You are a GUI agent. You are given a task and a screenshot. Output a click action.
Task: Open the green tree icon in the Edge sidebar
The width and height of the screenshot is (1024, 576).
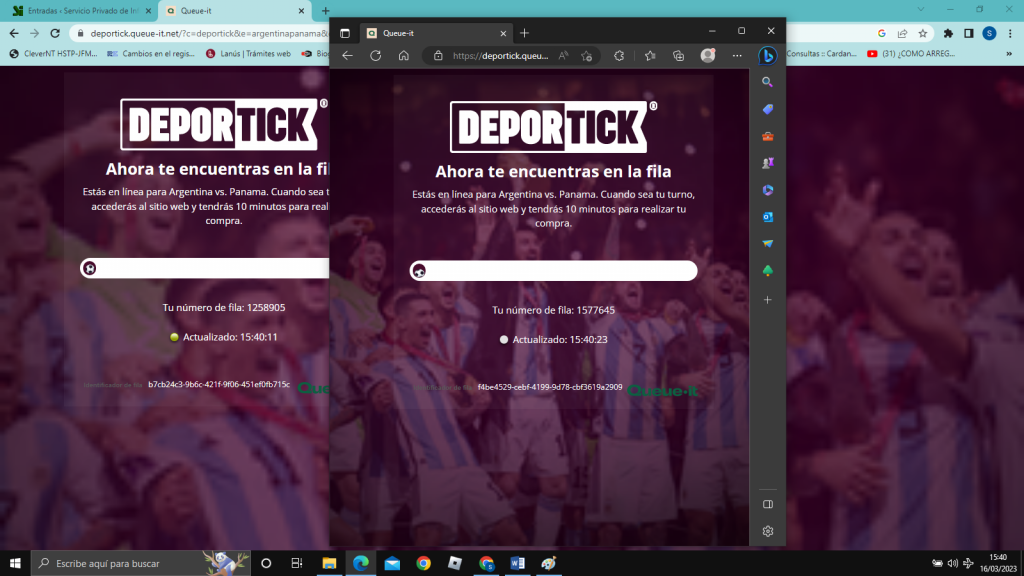pyautogui.click(x=767, y=270)
